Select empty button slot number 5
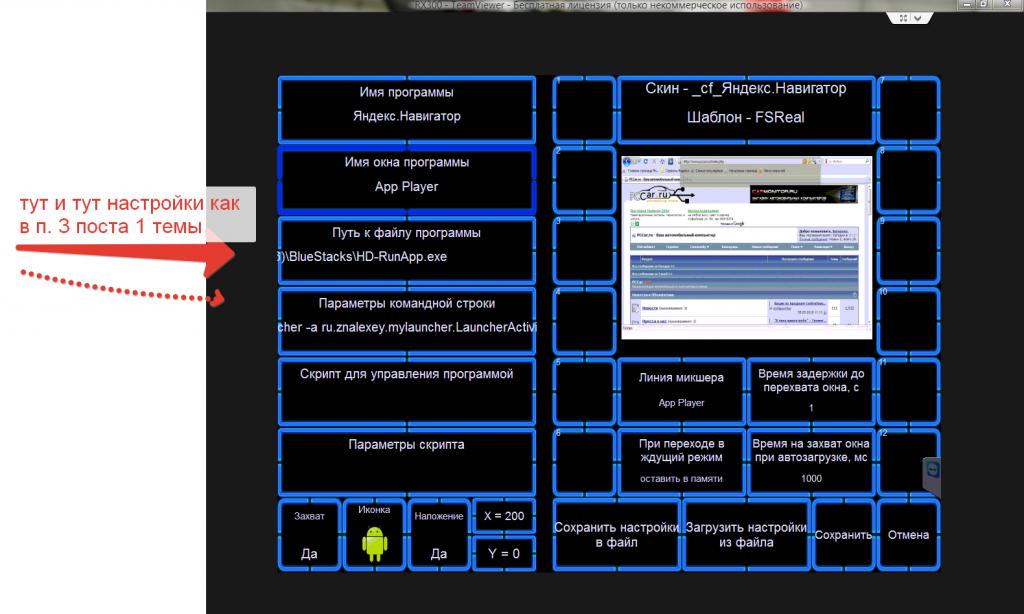The width and height of the screenshot is (1024, 614). coord(583,390)
